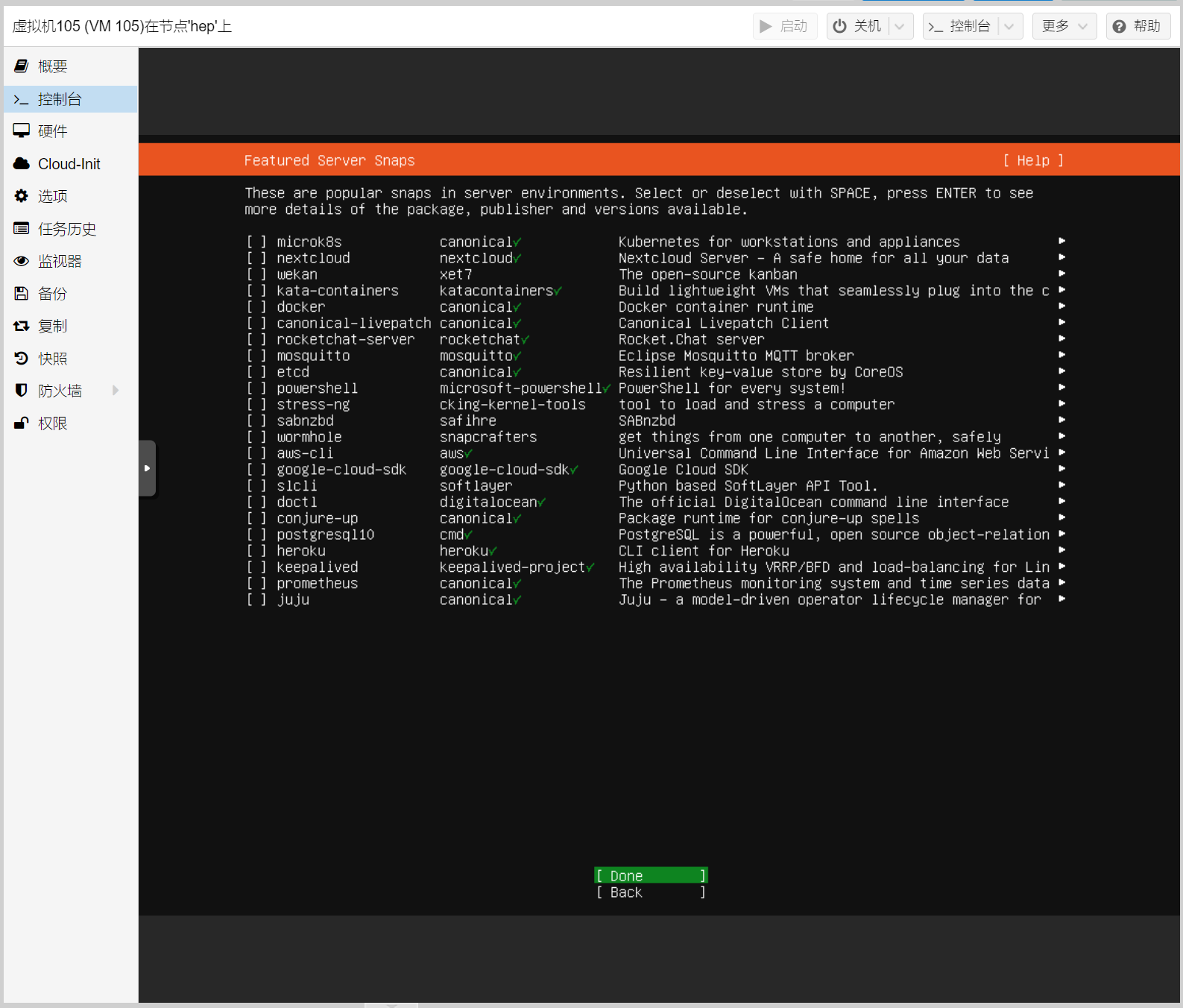Click the Replication (复制) retweet icon

22,326
